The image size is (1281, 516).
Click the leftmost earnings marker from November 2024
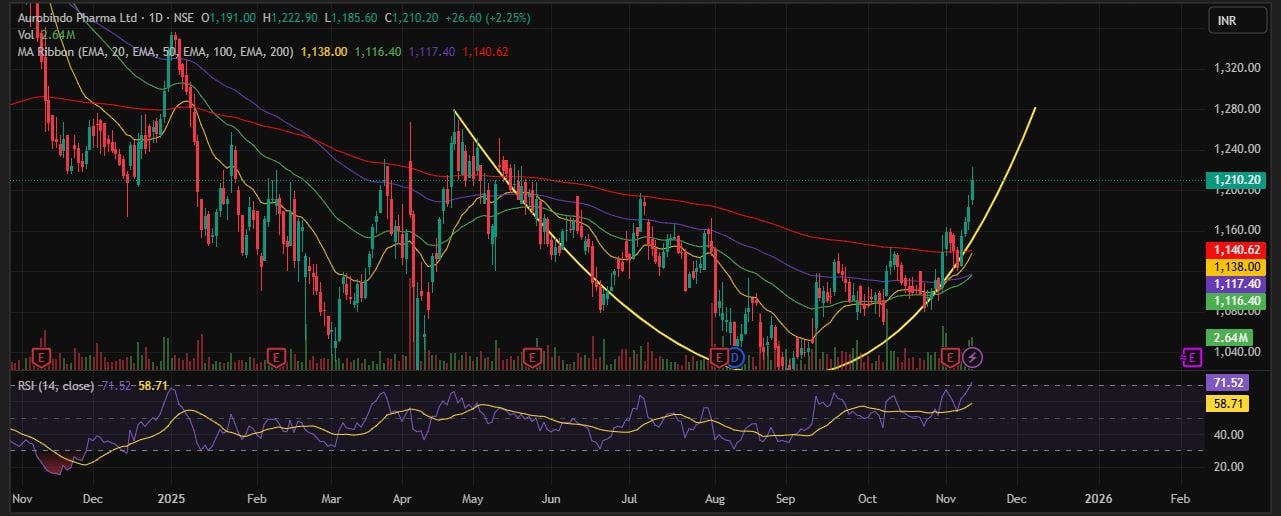(x=42, y=356)
